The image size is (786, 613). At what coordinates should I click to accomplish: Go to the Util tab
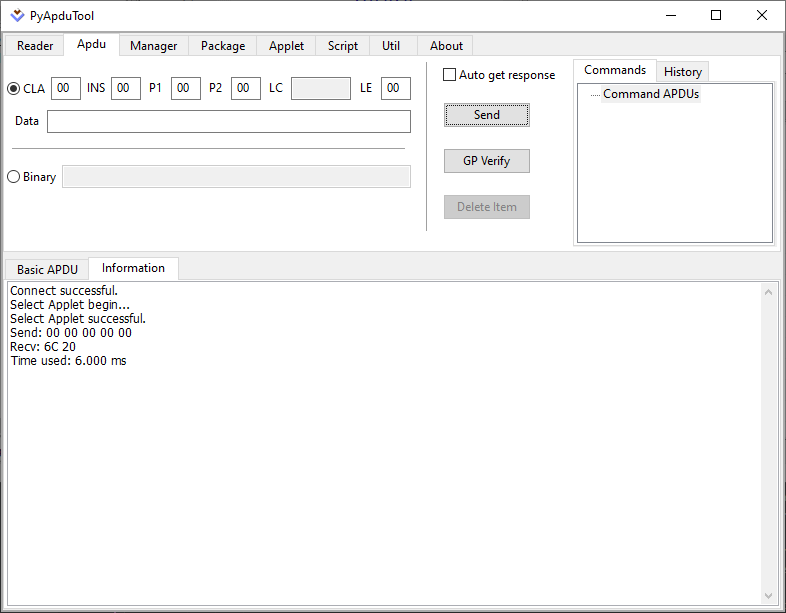tap(391, 46)
